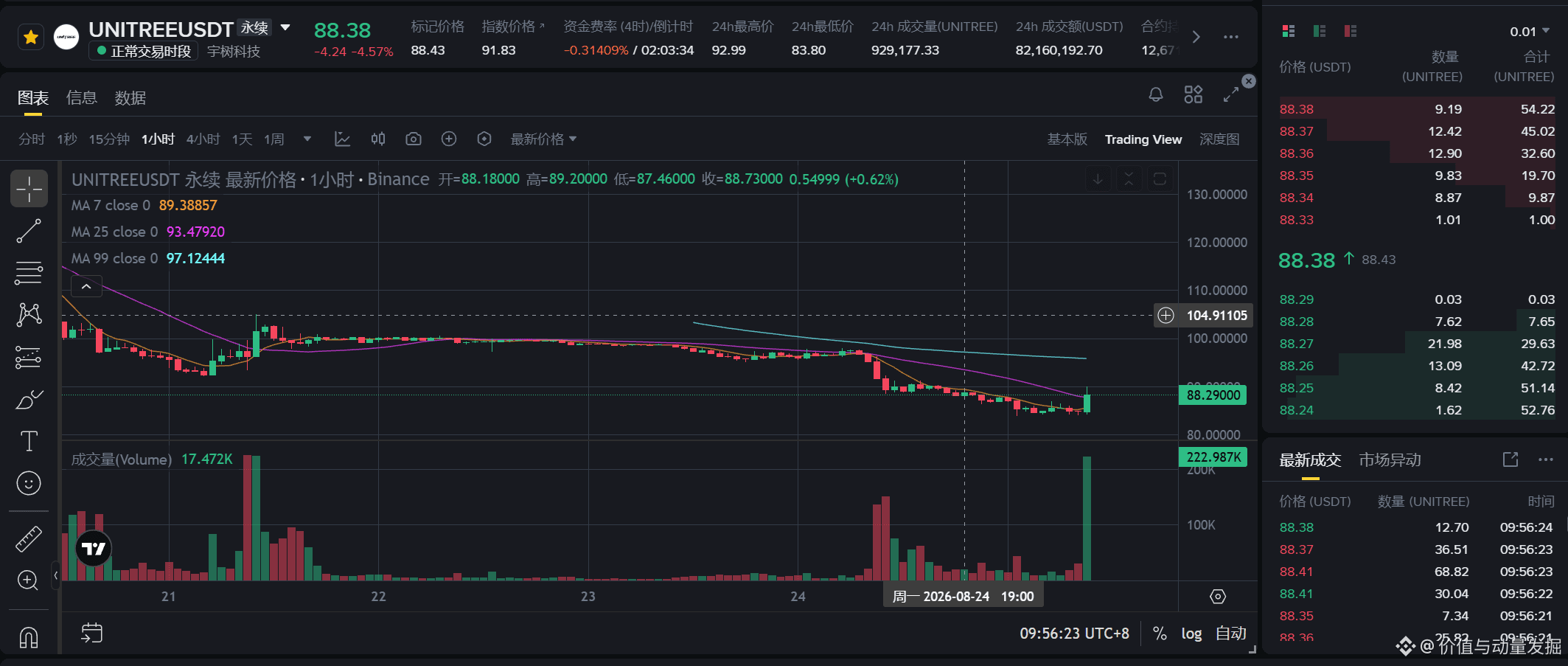
Task: Select the 分时 interval
Action: pyautogui.click(x=32, y=139)
